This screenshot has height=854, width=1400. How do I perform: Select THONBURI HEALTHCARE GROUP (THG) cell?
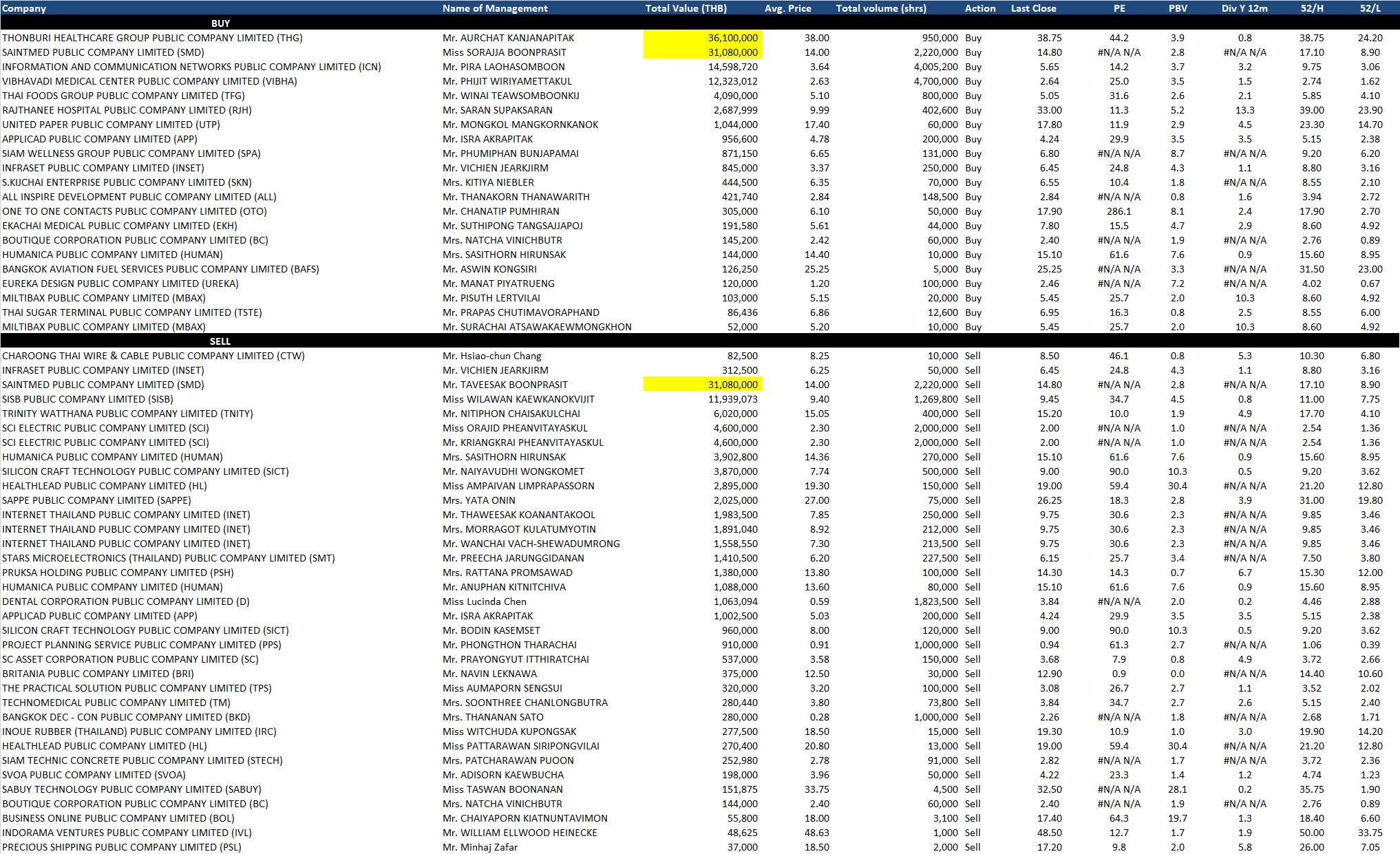(x=152, y=38)
